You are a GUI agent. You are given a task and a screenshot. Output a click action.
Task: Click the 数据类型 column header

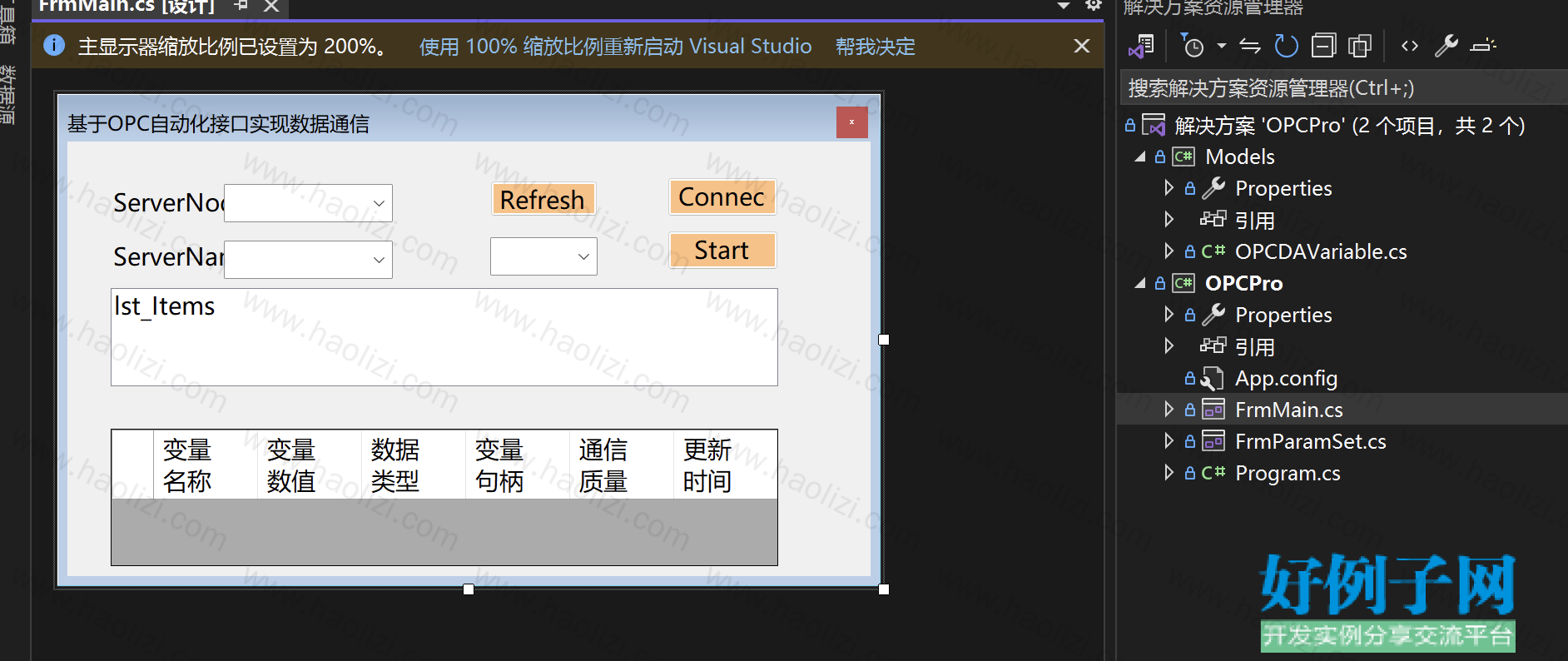tap(414, 465)
